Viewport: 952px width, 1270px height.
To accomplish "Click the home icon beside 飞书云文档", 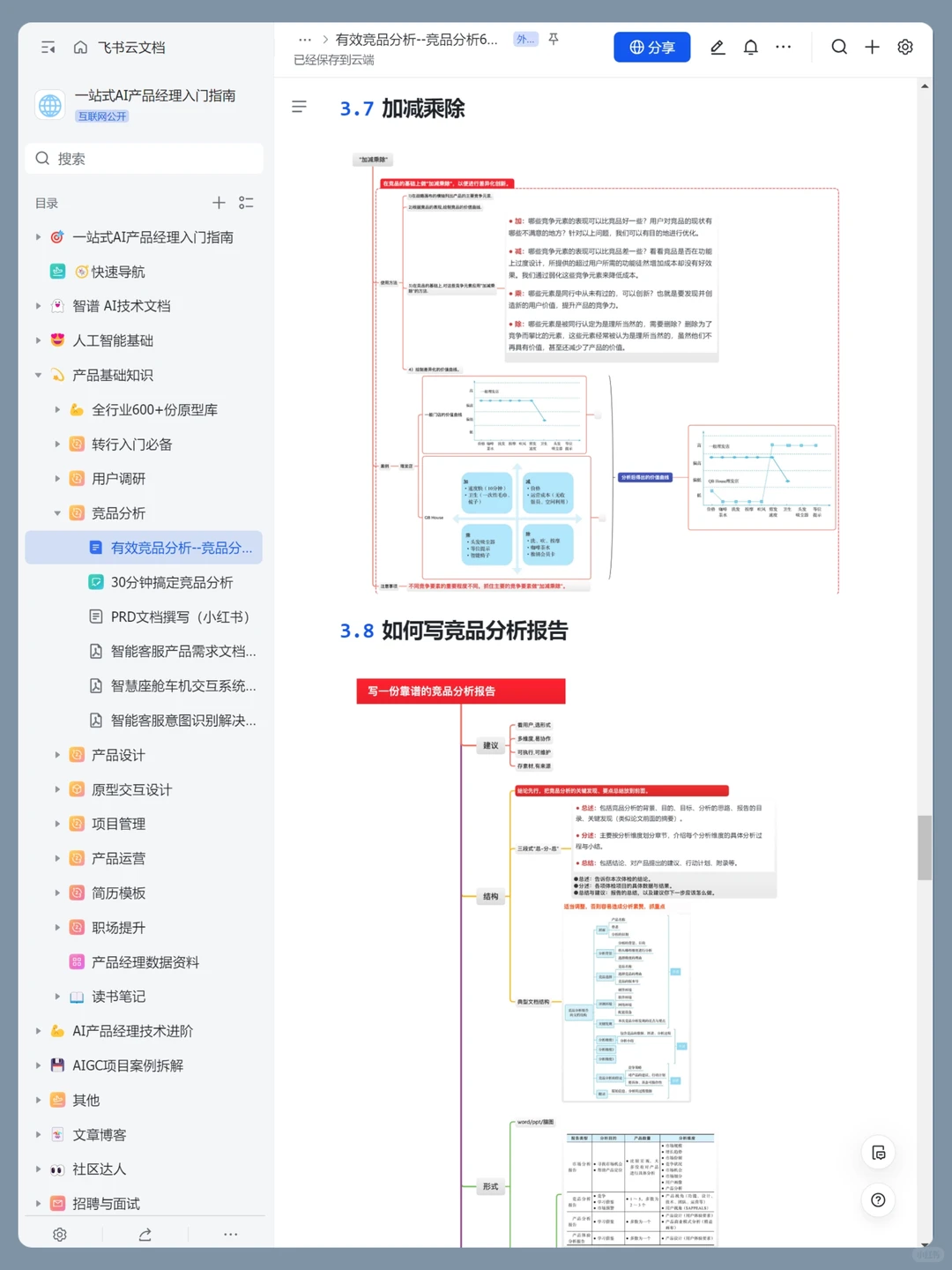I will point(79,48).
